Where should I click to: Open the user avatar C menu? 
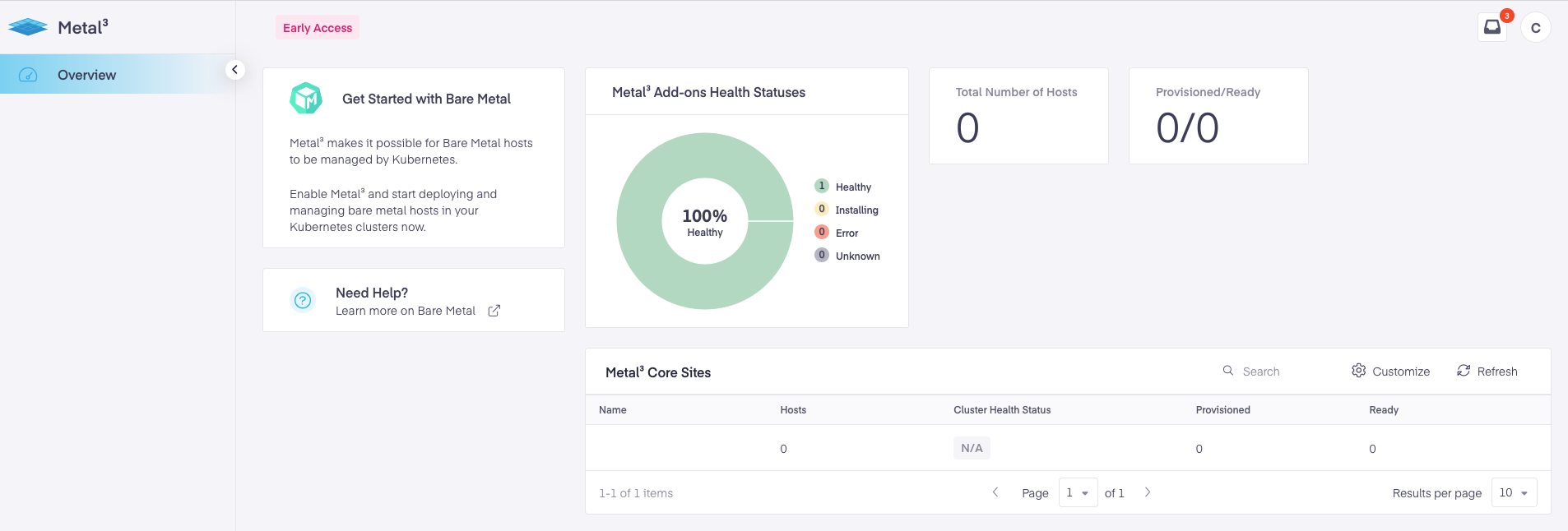1536,28
